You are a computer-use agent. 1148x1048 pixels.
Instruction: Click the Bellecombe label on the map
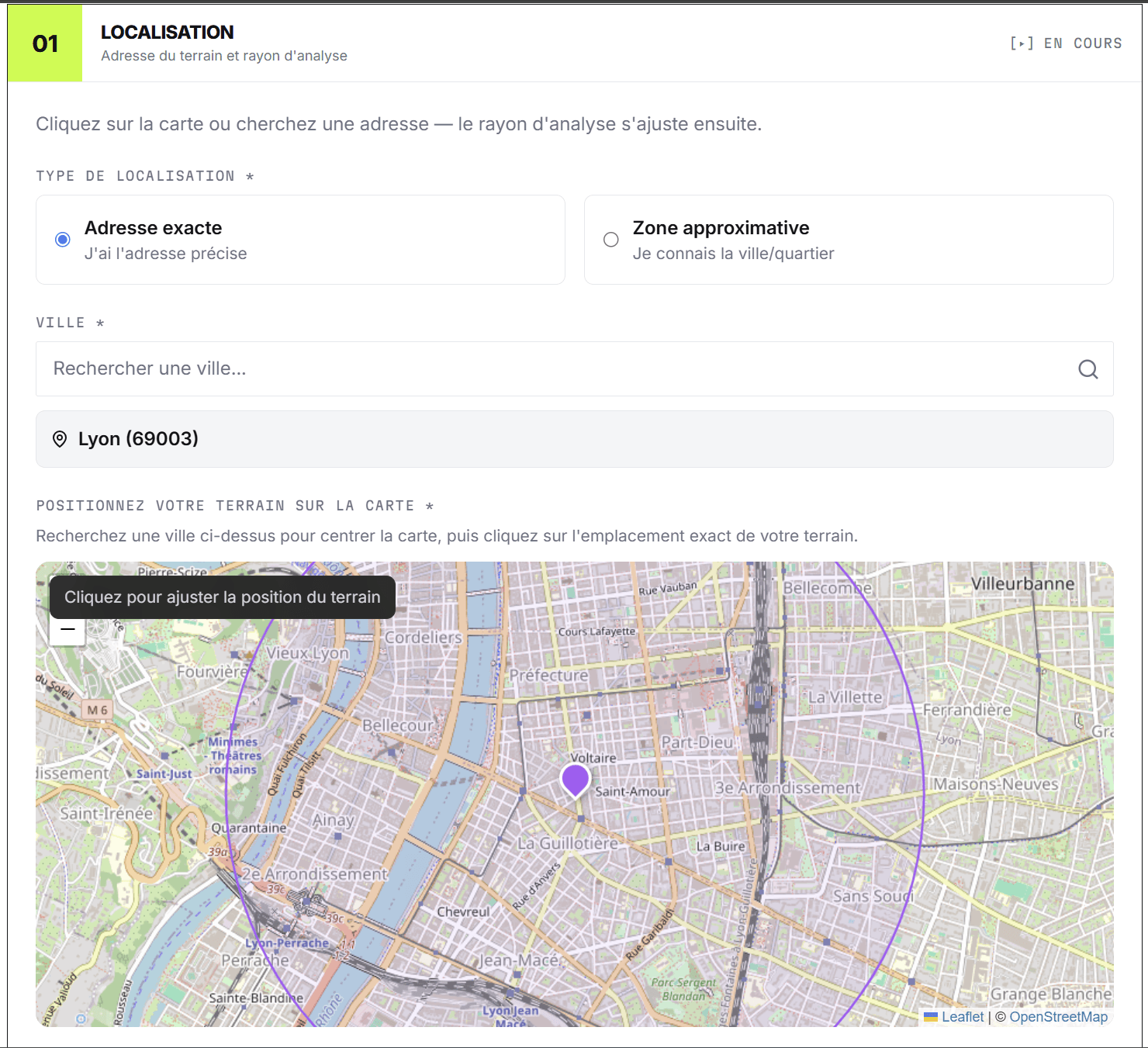coord(827,588)
